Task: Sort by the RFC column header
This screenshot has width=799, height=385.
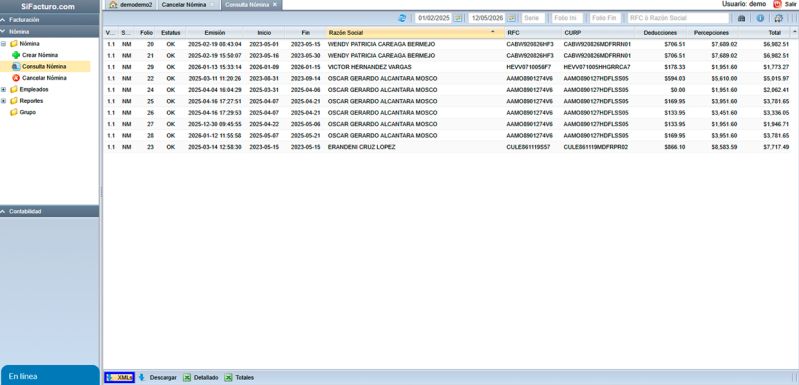Action: point(533,33)
